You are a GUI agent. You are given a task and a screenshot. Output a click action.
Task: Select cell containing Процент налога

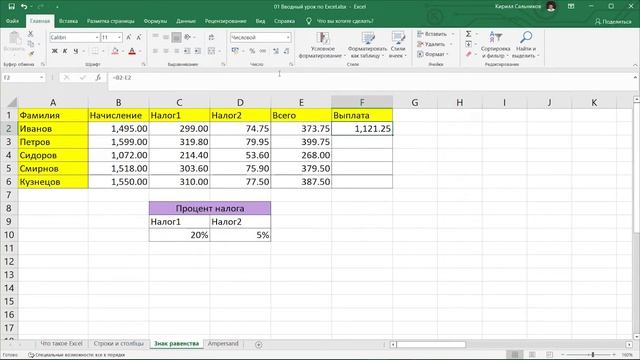pyautogui.click(x=210, y=208)
